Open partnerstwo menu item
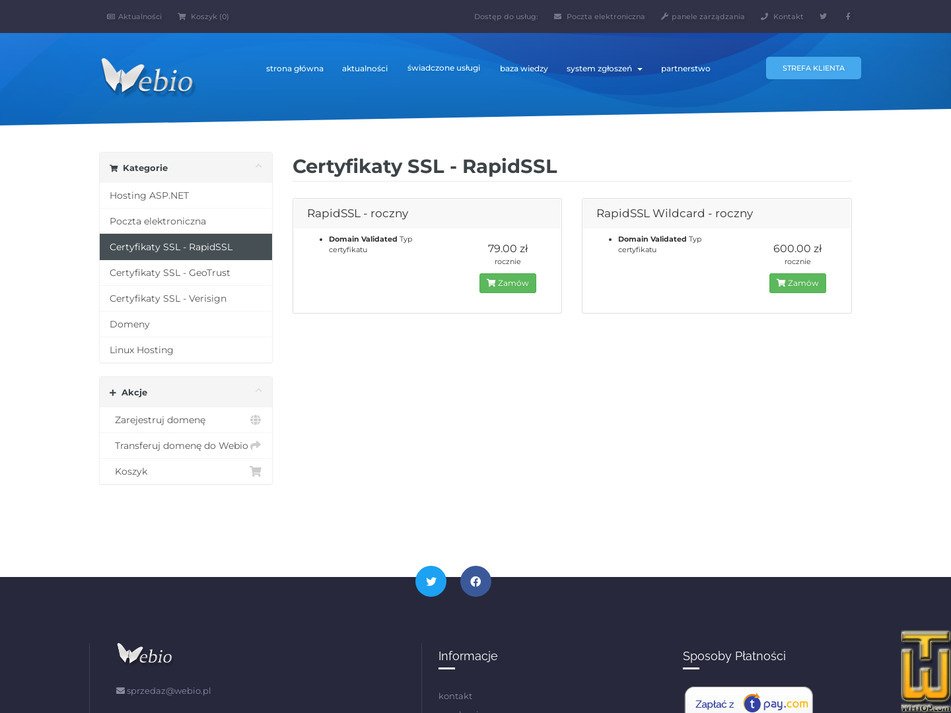This screenshot has height=713, width=951. pyautogui.click(x=685, y=69)
